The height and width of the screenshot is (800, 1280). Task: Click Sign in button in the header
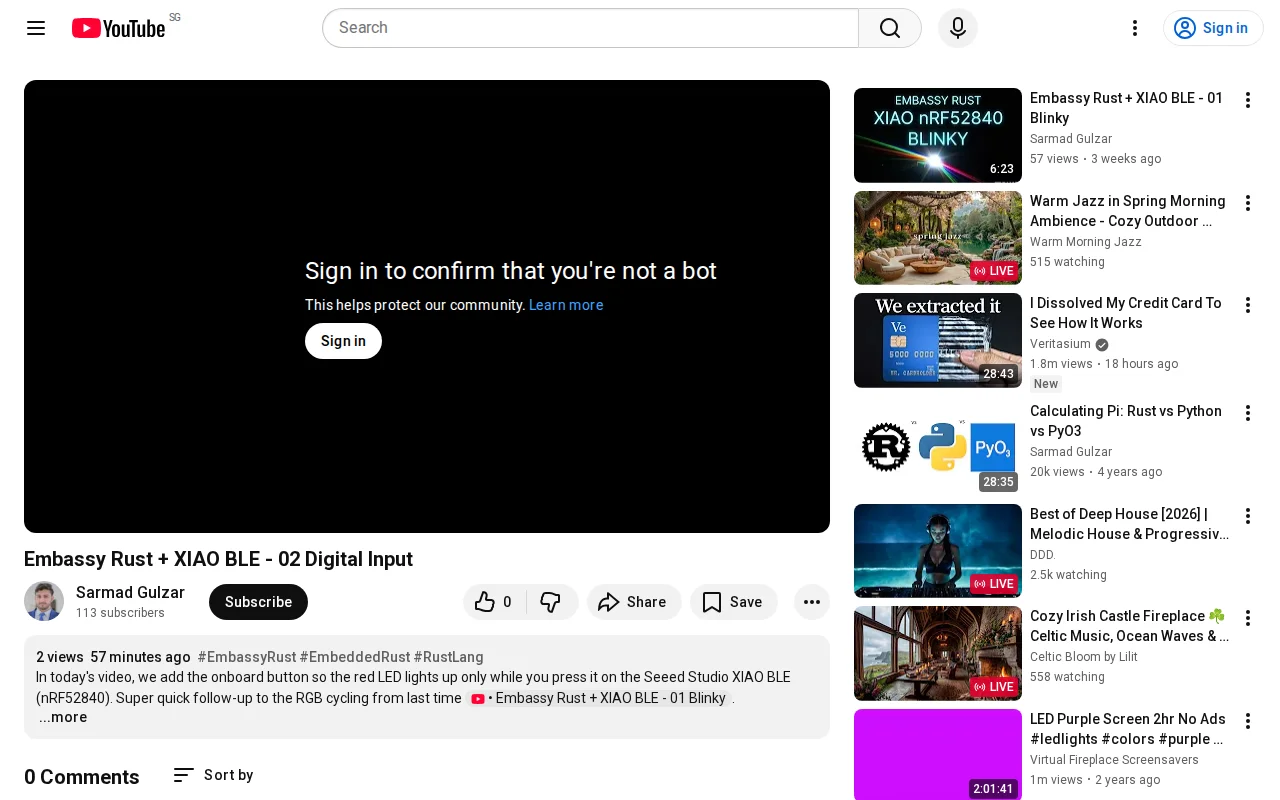[x=1213, y=28]
